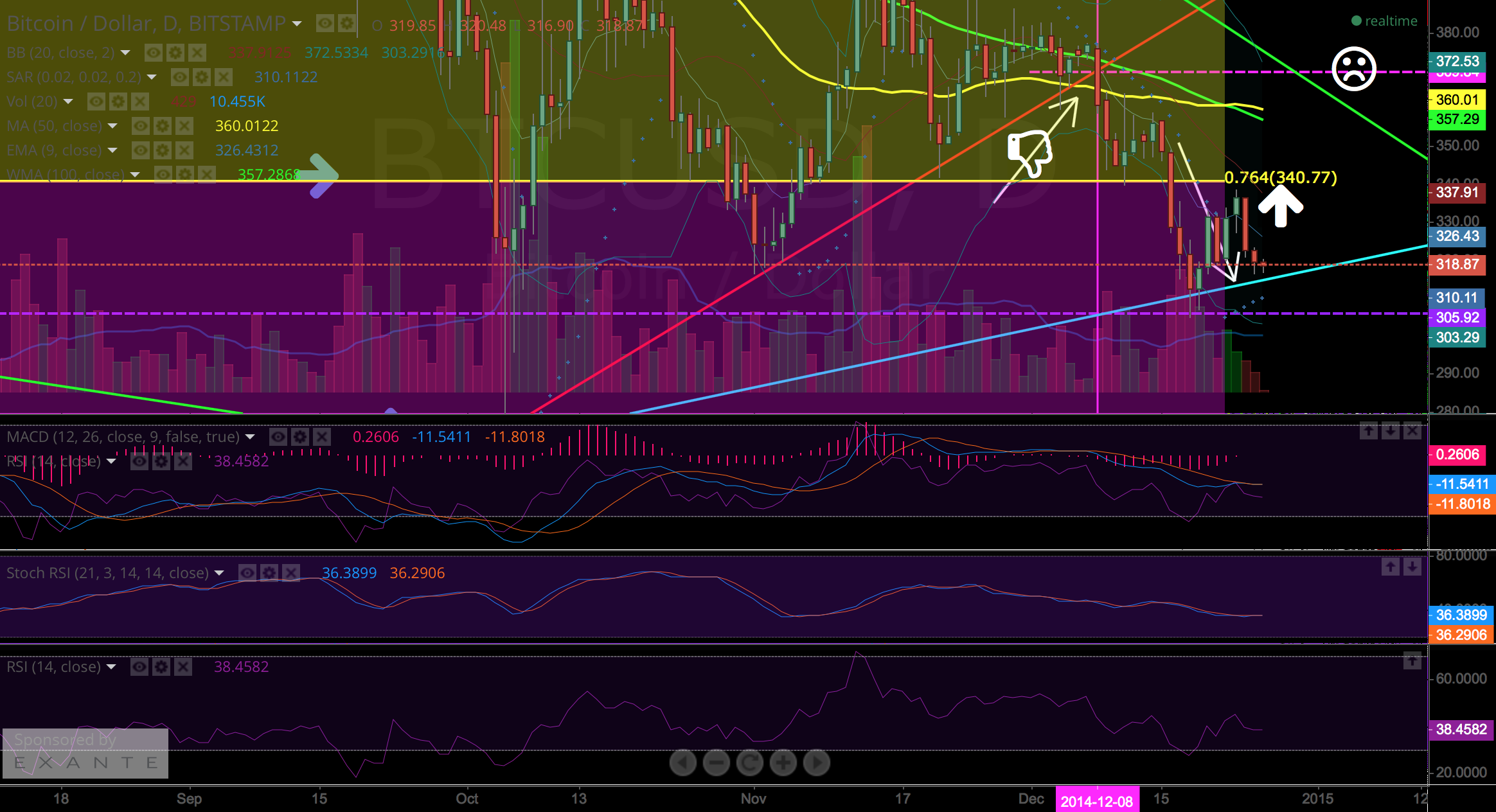Open MACD indicator settings gear
Viewport: 1496px width, 812px height.
[300, 437]
